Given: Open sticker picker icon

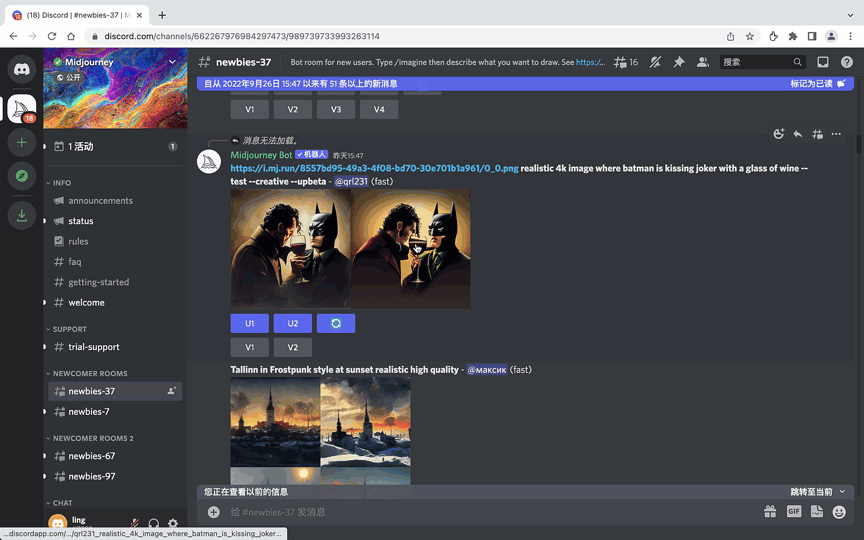Looking at the screenshot, I should (817, 512).
